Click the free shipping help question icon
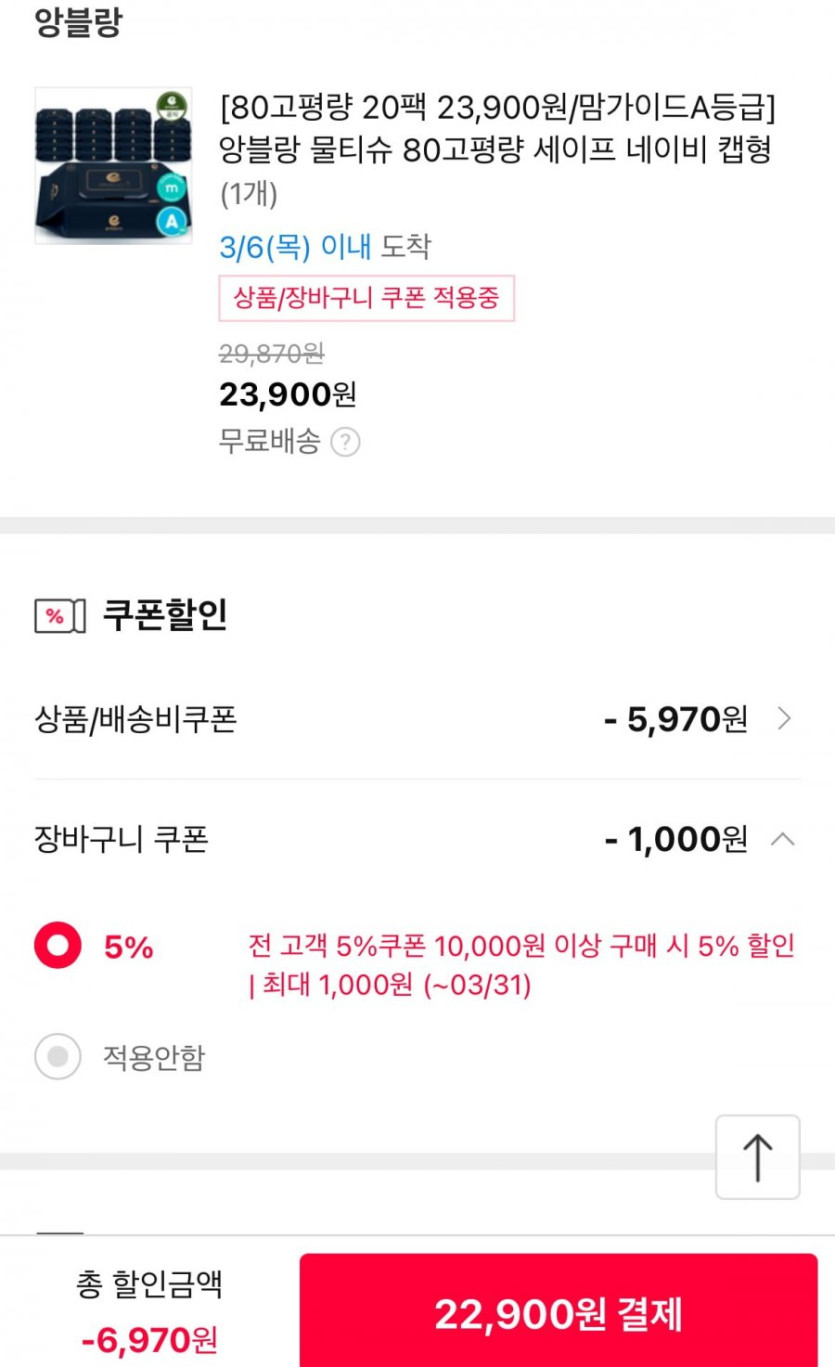This screenshot has width=835, height=1367. (345, 442)
